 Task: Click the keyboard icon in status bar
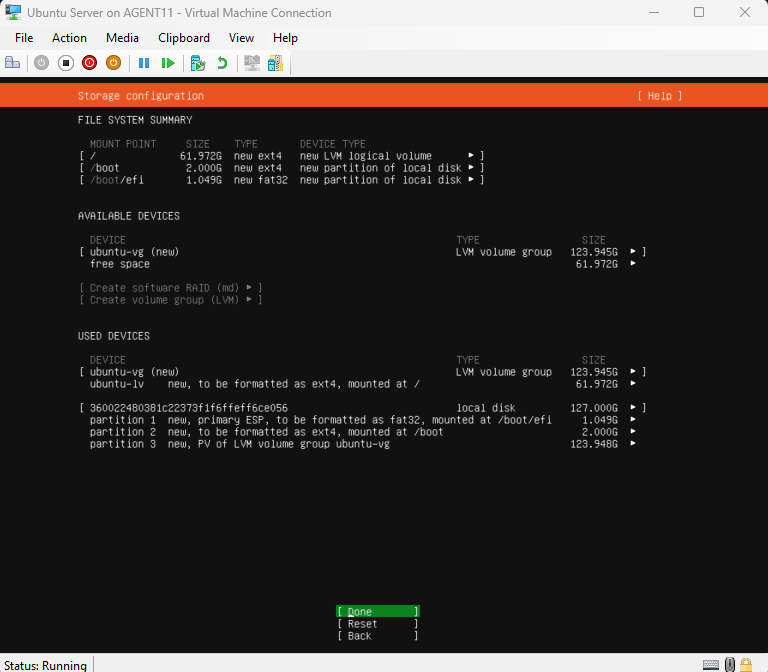coord(710,664)
